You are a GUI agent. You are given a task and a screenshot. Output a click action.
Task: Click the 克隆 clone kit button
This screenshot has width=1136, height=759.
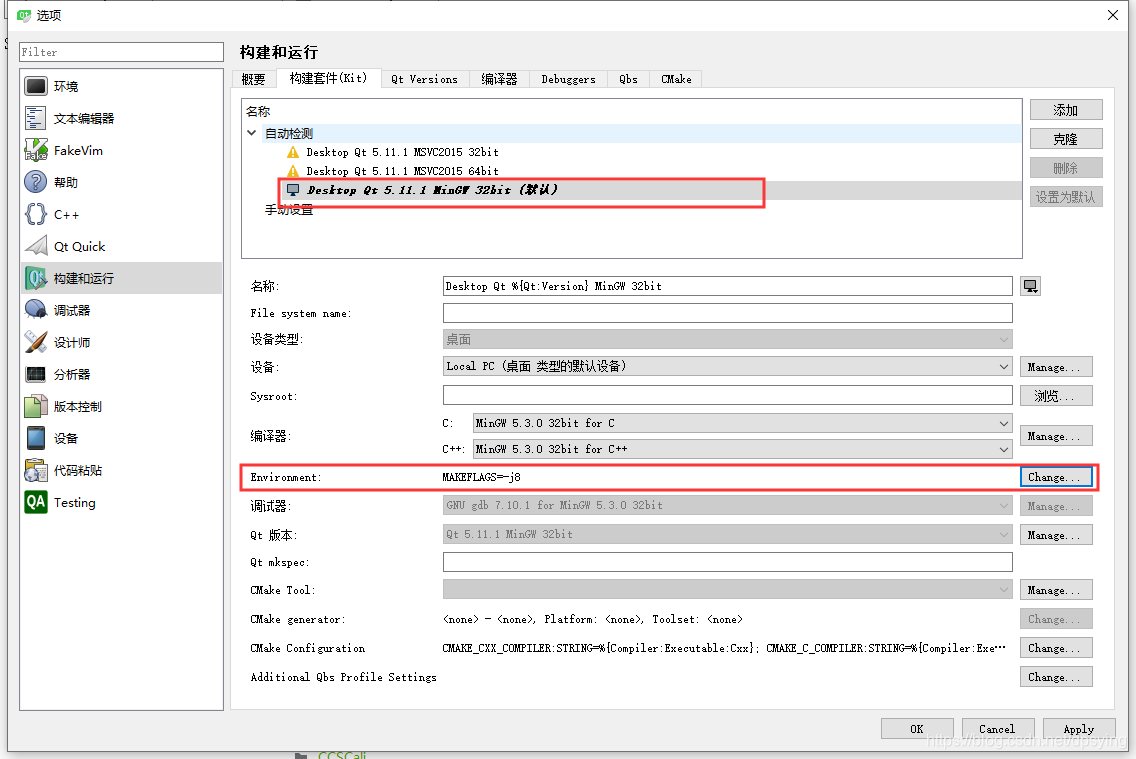[x=1066, y=138]
